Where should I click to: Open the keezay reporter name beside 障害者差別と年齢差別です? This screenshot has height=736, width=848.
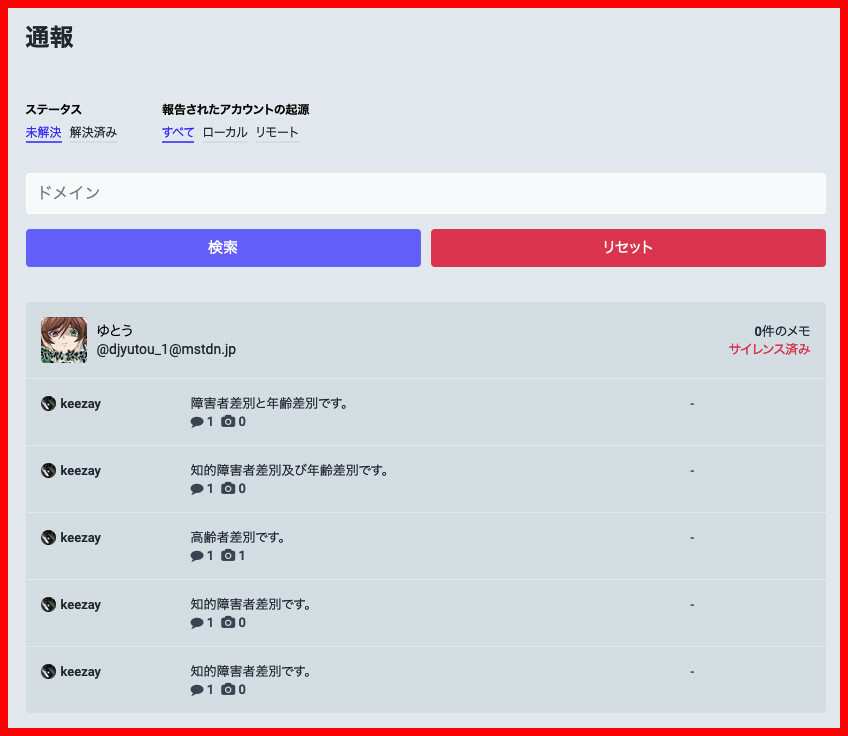click(x=81, y=403)
